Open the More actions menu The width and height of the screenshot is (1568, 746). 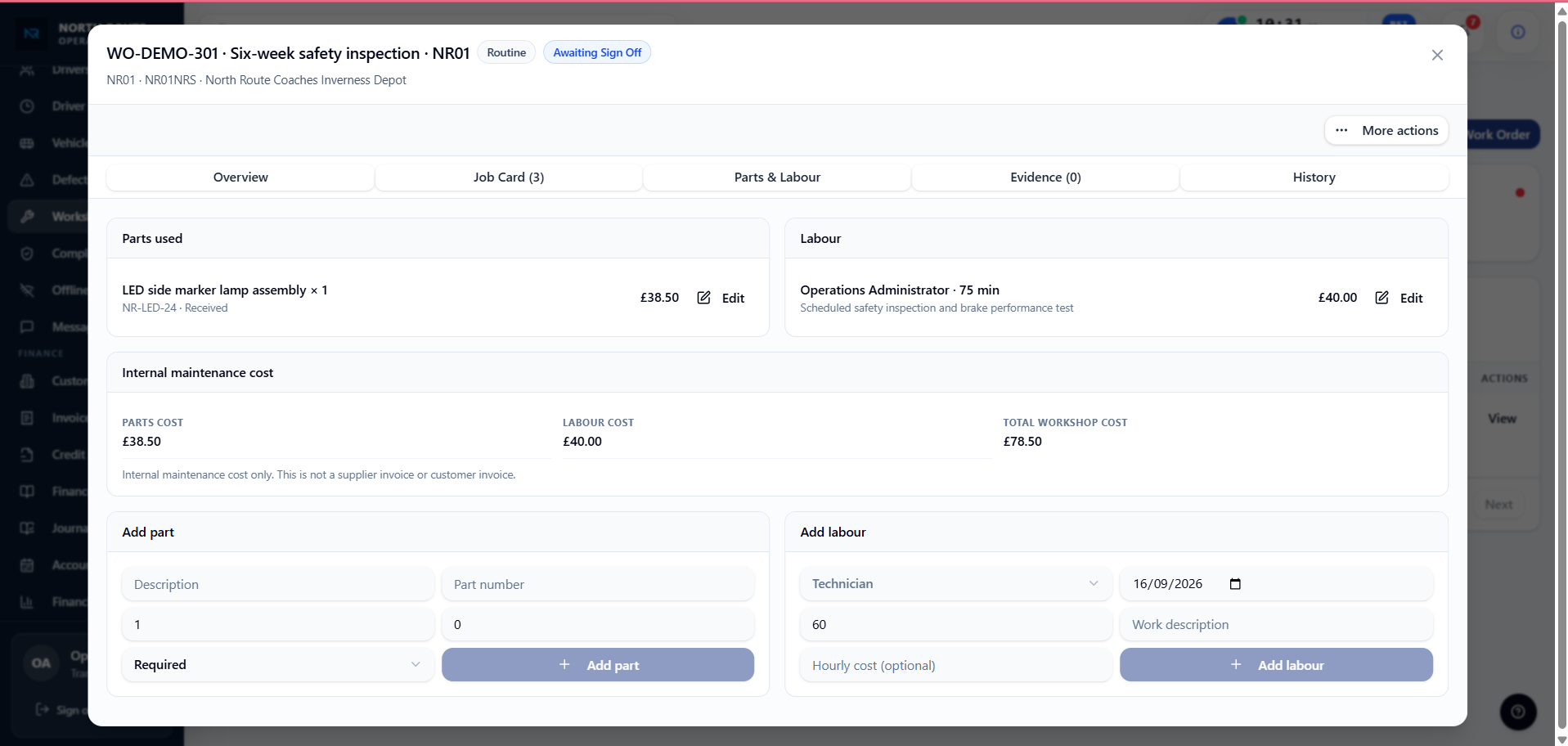(1386, 131)
